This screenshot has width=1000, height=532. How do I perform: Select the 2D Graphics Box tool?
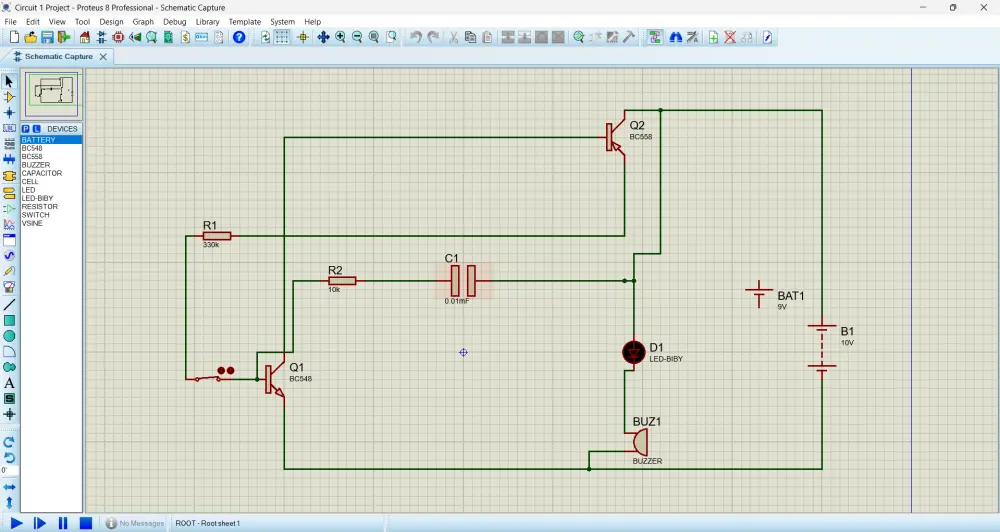(9, 320)
